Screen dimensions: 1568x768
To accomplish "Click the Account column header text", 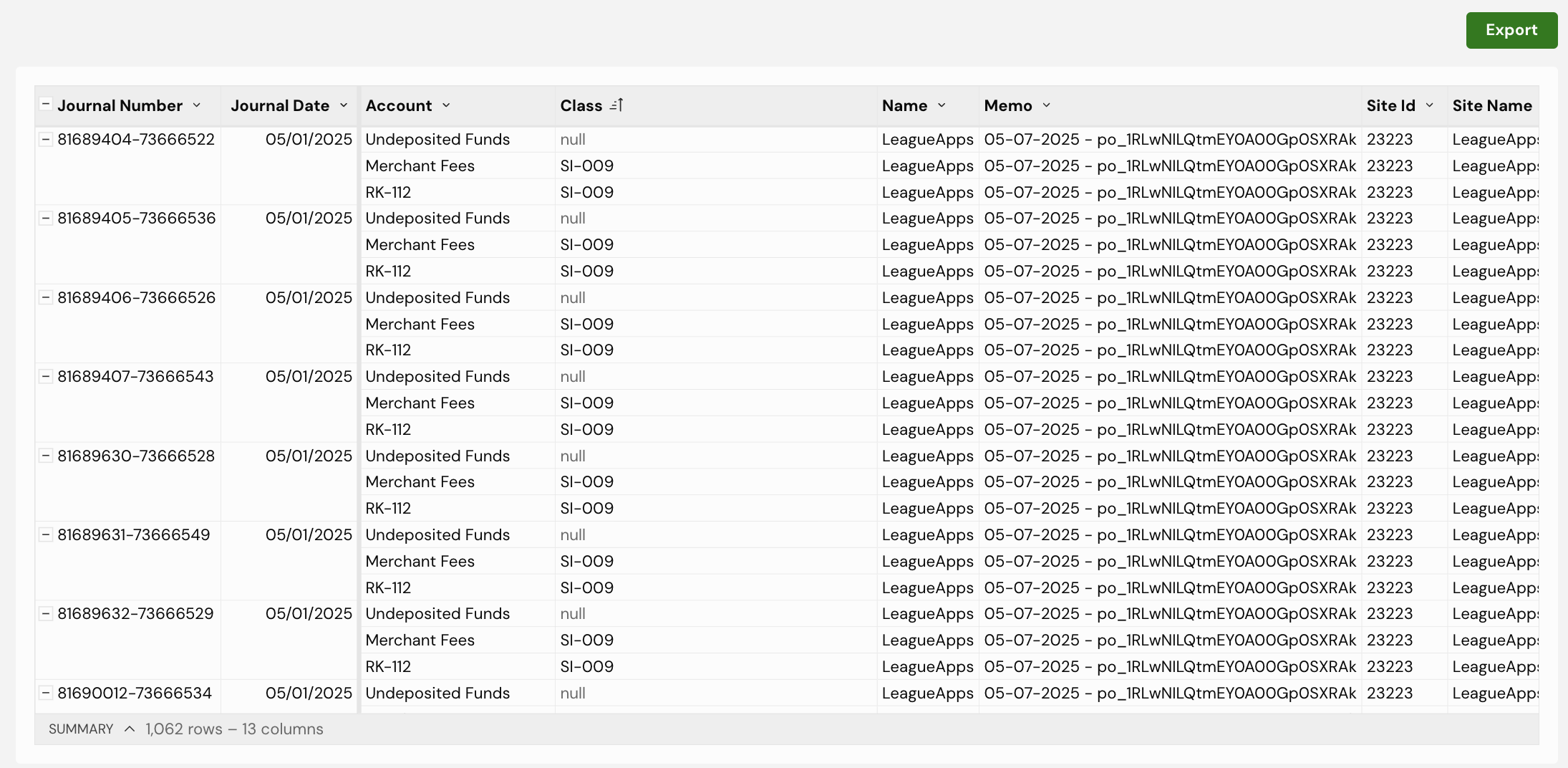I will point(399,105).
